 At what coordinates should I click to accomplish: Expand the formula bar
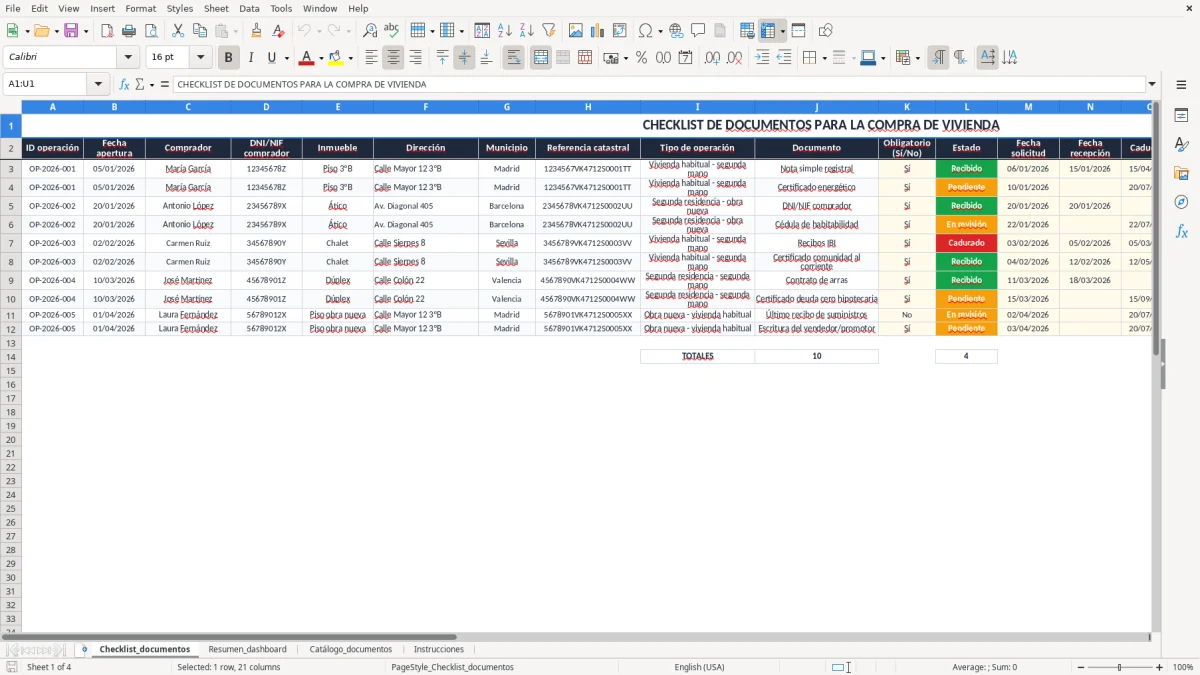click(1152, 84)
